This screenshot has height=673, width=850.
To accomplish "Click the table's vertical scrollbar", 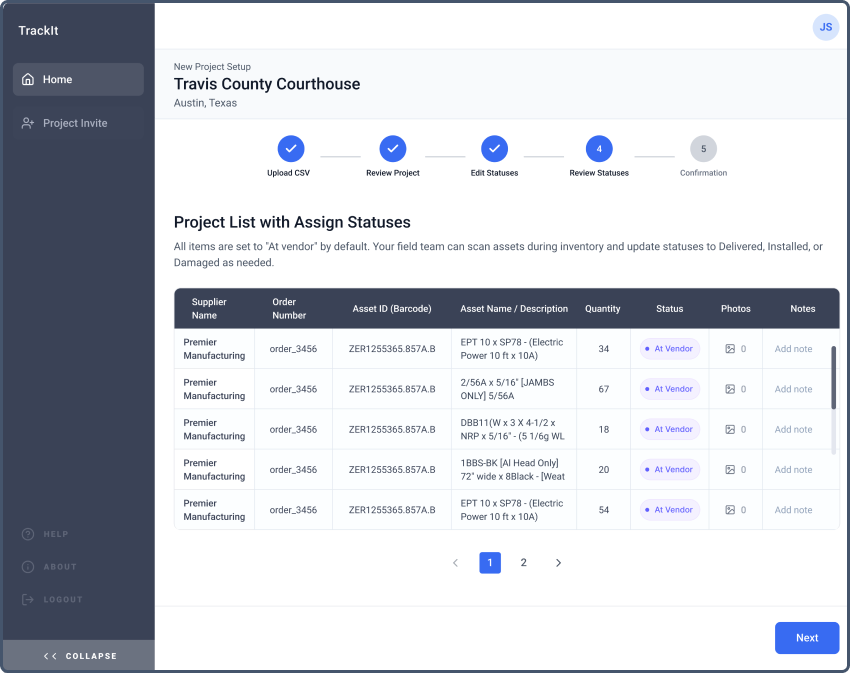I will pyautogui.click(x=834, y=378).
